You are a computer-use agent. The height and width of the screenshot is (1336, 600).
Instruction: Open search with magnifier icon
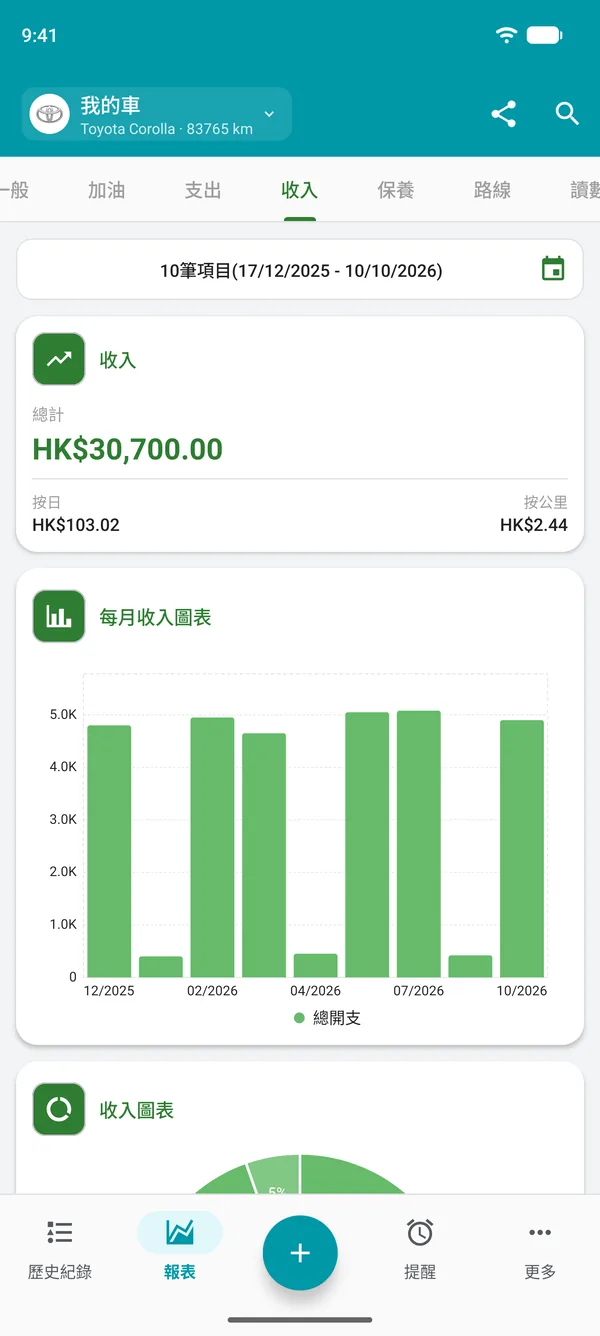point(567,114)
